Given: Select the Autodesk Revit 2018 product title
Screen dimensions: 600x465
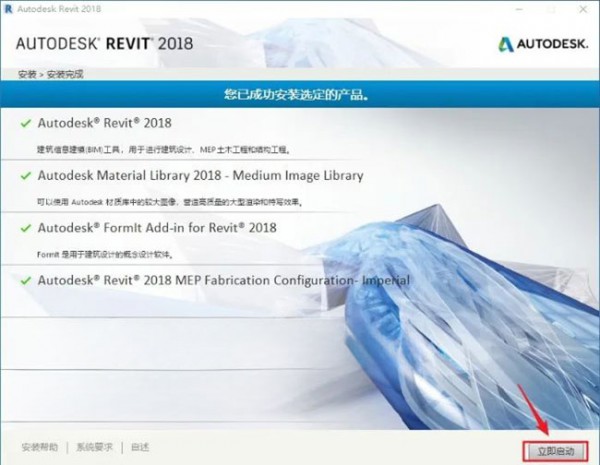Looking at the screenshot, I should pyautogui.click(x=104, y=123).
